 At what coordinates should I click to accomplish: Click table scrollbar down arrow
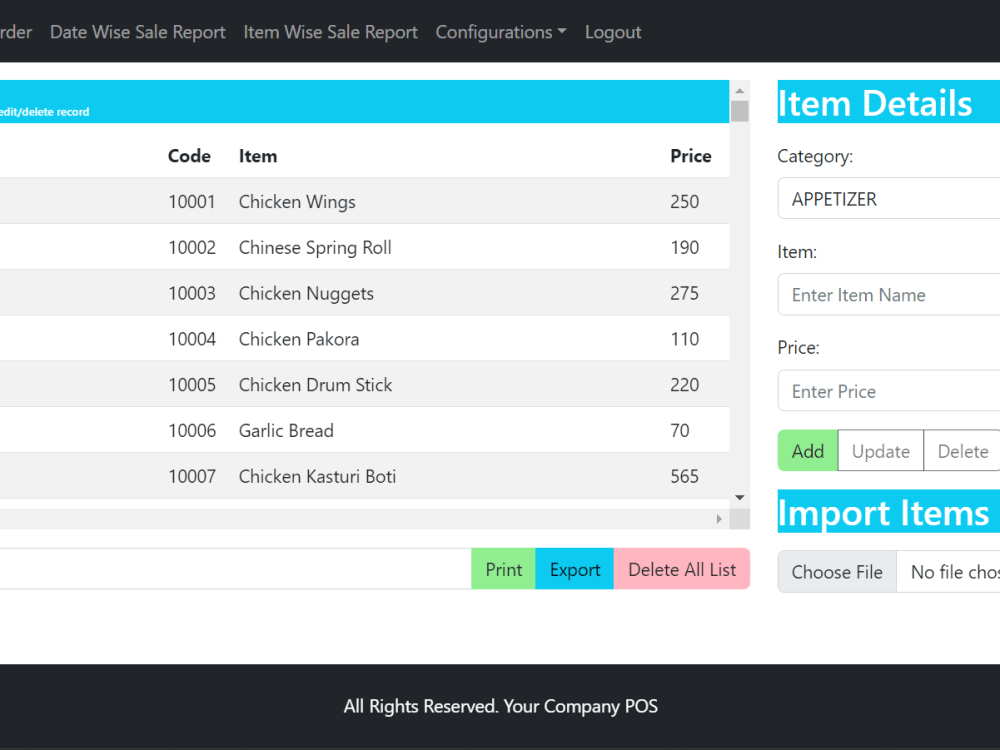740,497
